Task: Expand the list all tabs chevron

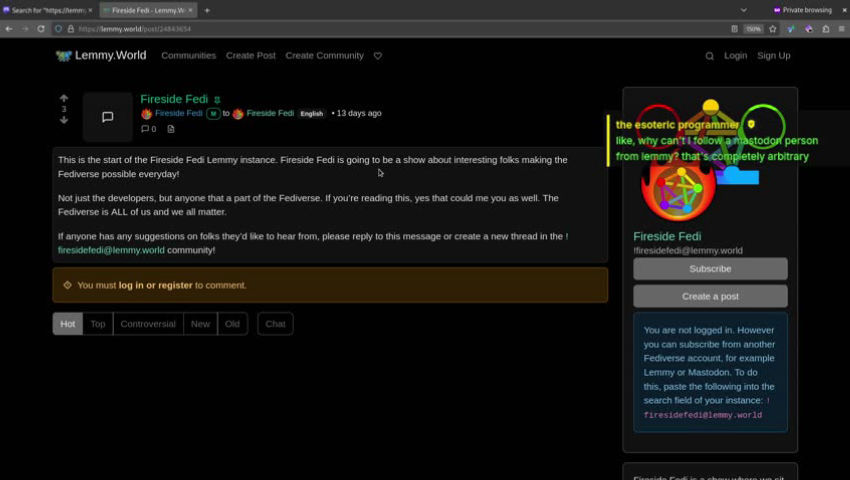Action: (x=743, y=10)
